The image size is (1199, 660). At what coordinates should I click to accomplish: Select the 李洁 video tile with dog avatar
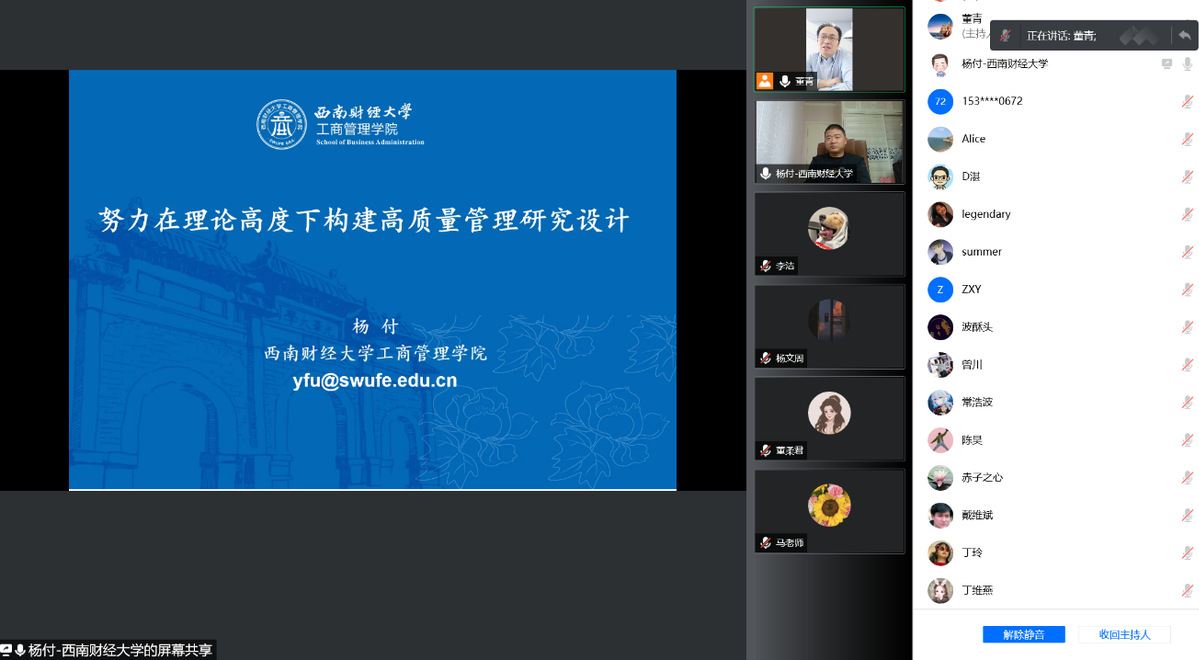click(x=829, y=233)
